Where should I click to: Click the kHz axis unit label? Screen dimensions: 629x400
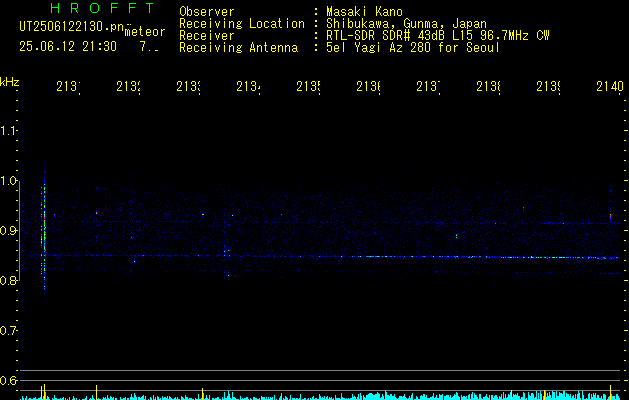point(9,82)
